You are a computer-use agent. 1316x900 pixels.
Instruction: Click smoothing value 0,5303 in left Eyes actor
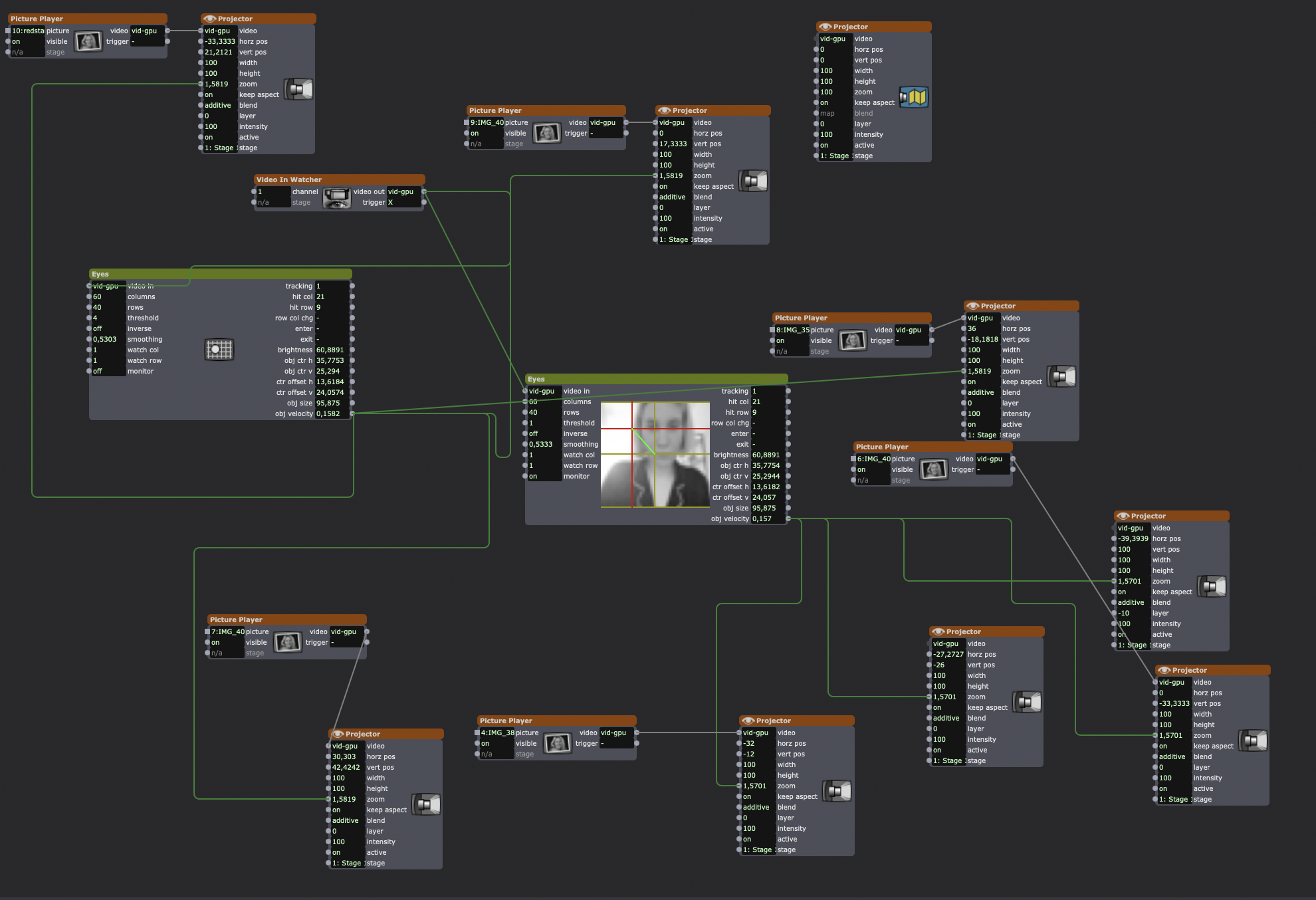(x=108, y=339)
